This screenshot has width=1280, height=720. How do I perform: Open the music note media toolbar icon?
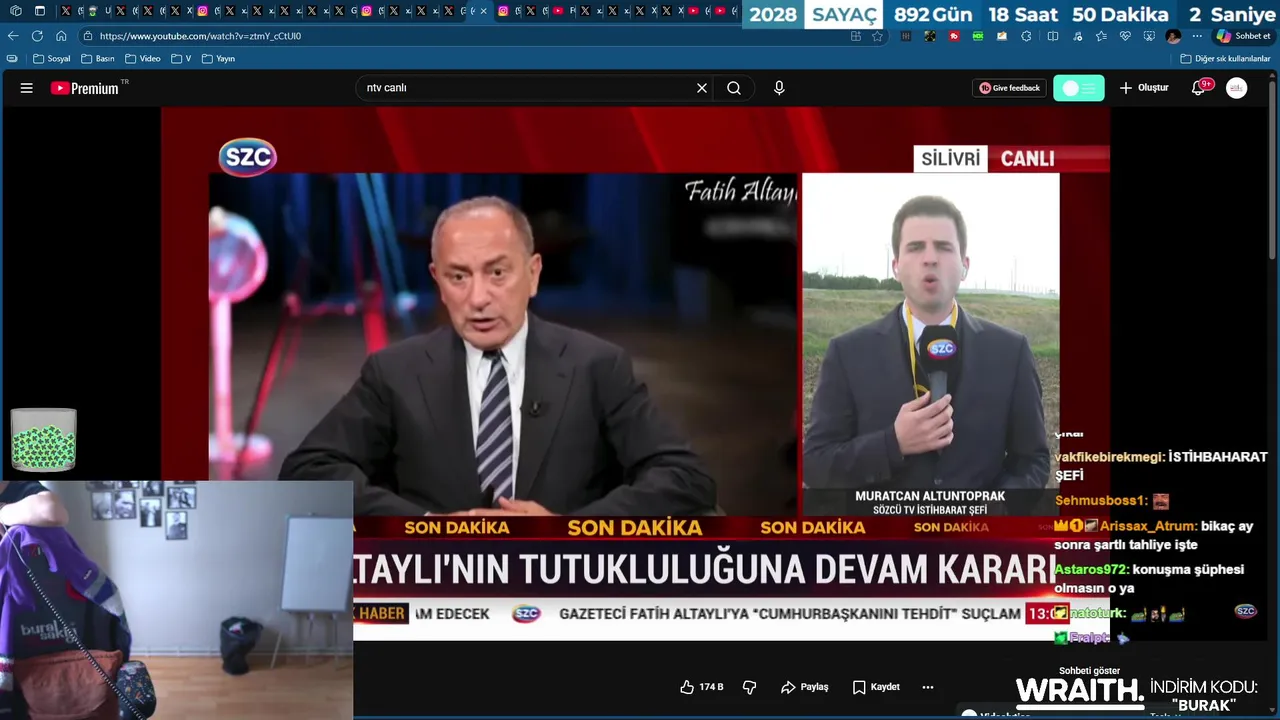click(1077, 36)
